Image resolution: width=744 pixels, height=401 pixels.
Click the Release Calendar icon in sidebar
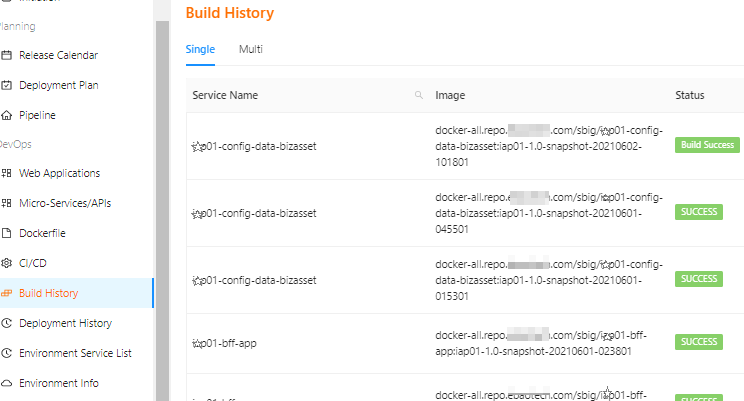coord(7,55)
